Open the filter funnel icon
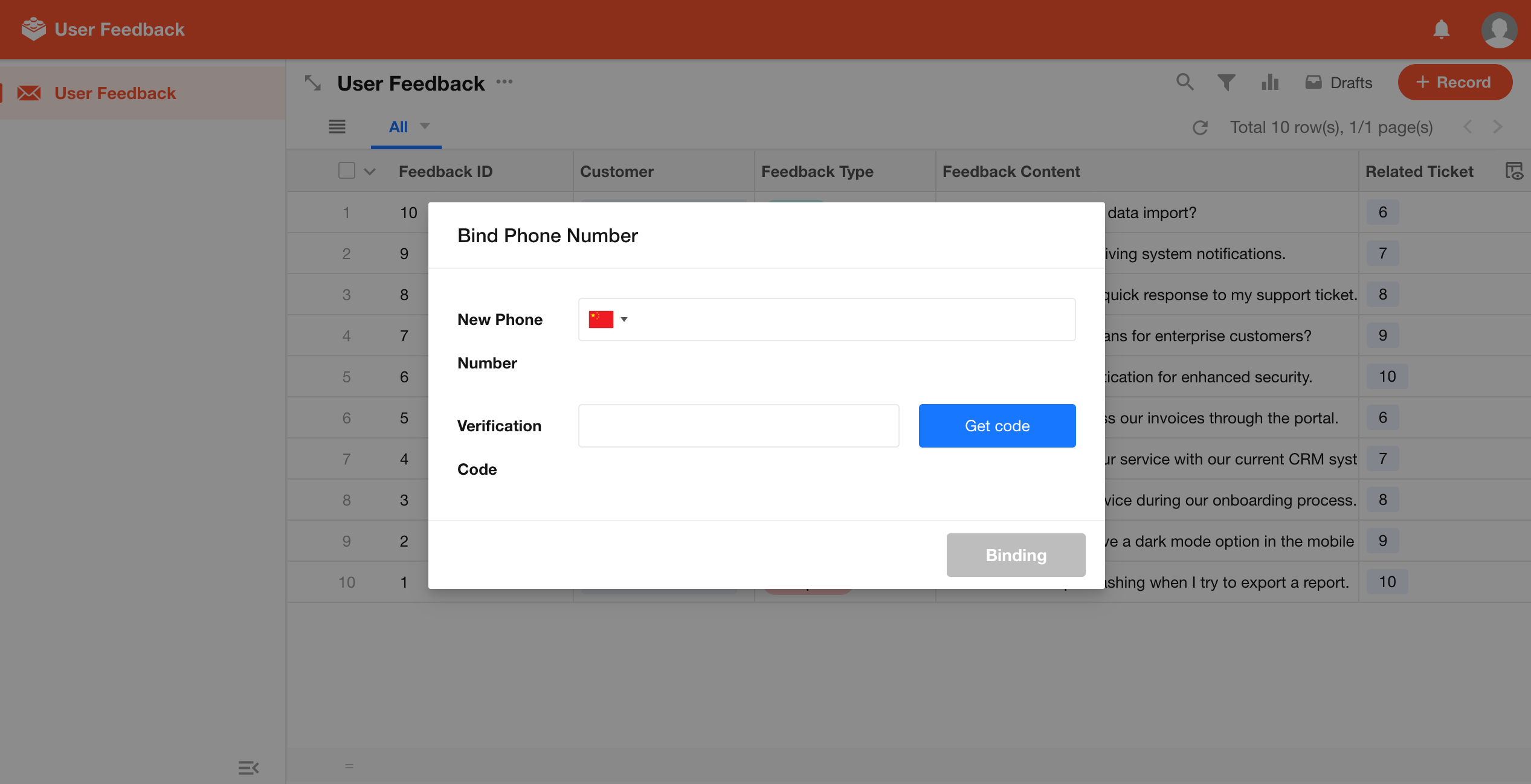The width and height of the screenshot is (1531, 784). 1226,82
